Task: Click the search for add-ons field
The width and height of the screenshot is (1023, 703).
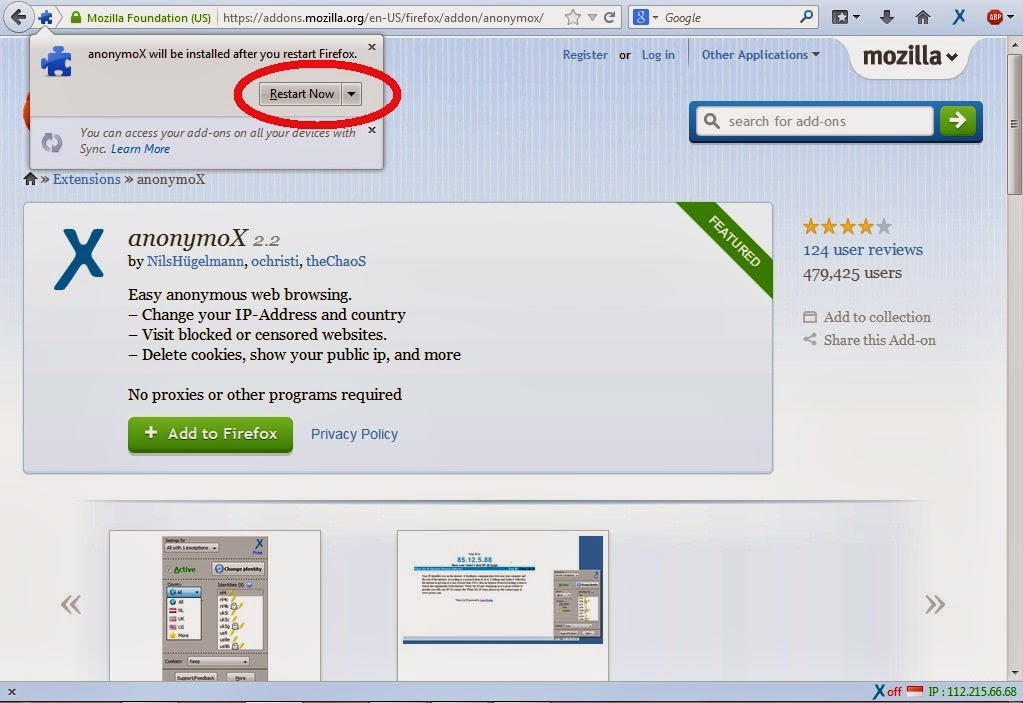Action: [x=815, y=121]
